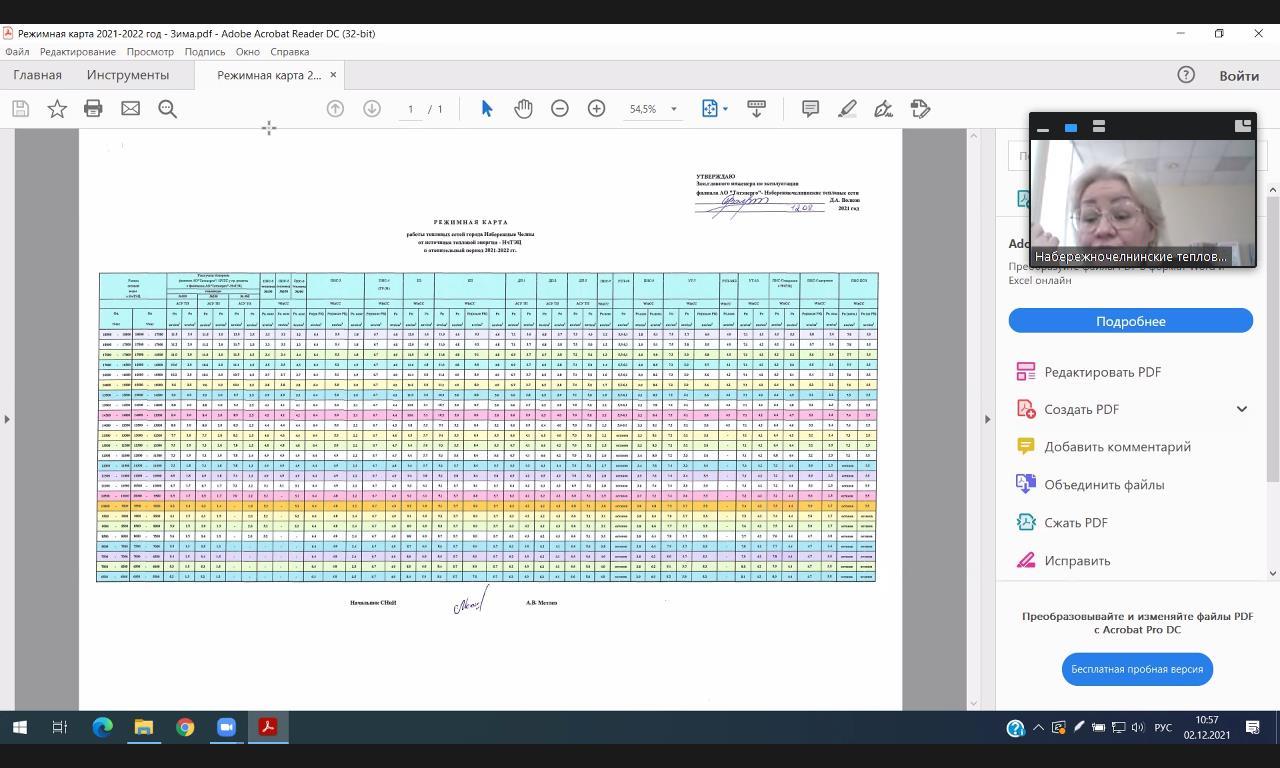Activate the arrow selection tool

click(487, 108)
